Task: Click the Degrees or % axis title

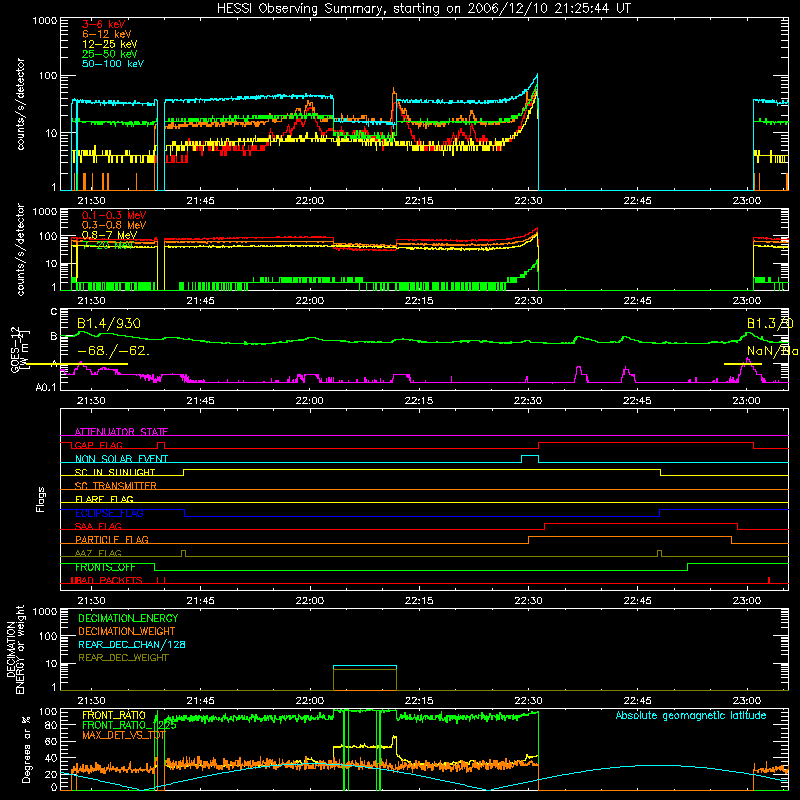Action: 26,750
